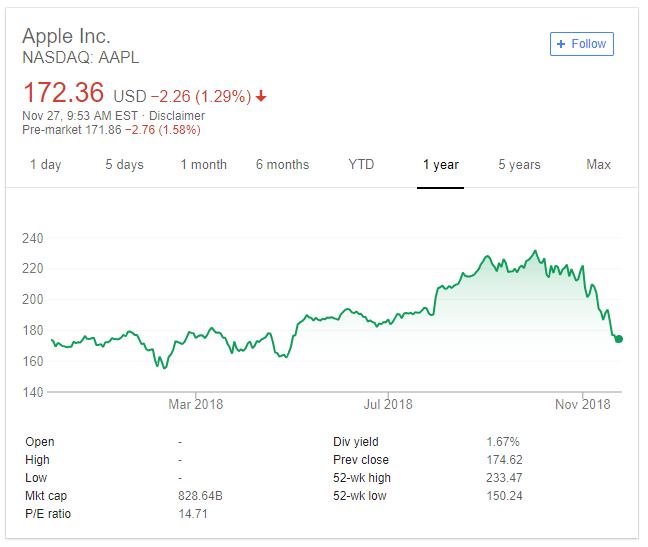
Task: Choose the 1 year tab
Action: (x=441, y=164)
